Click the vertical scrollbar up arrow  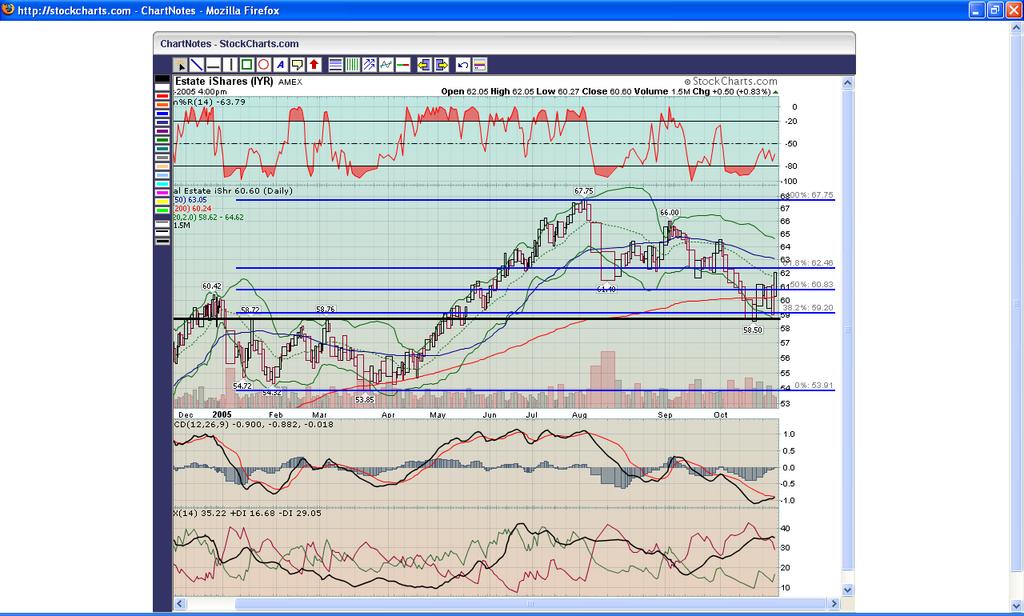848,83
